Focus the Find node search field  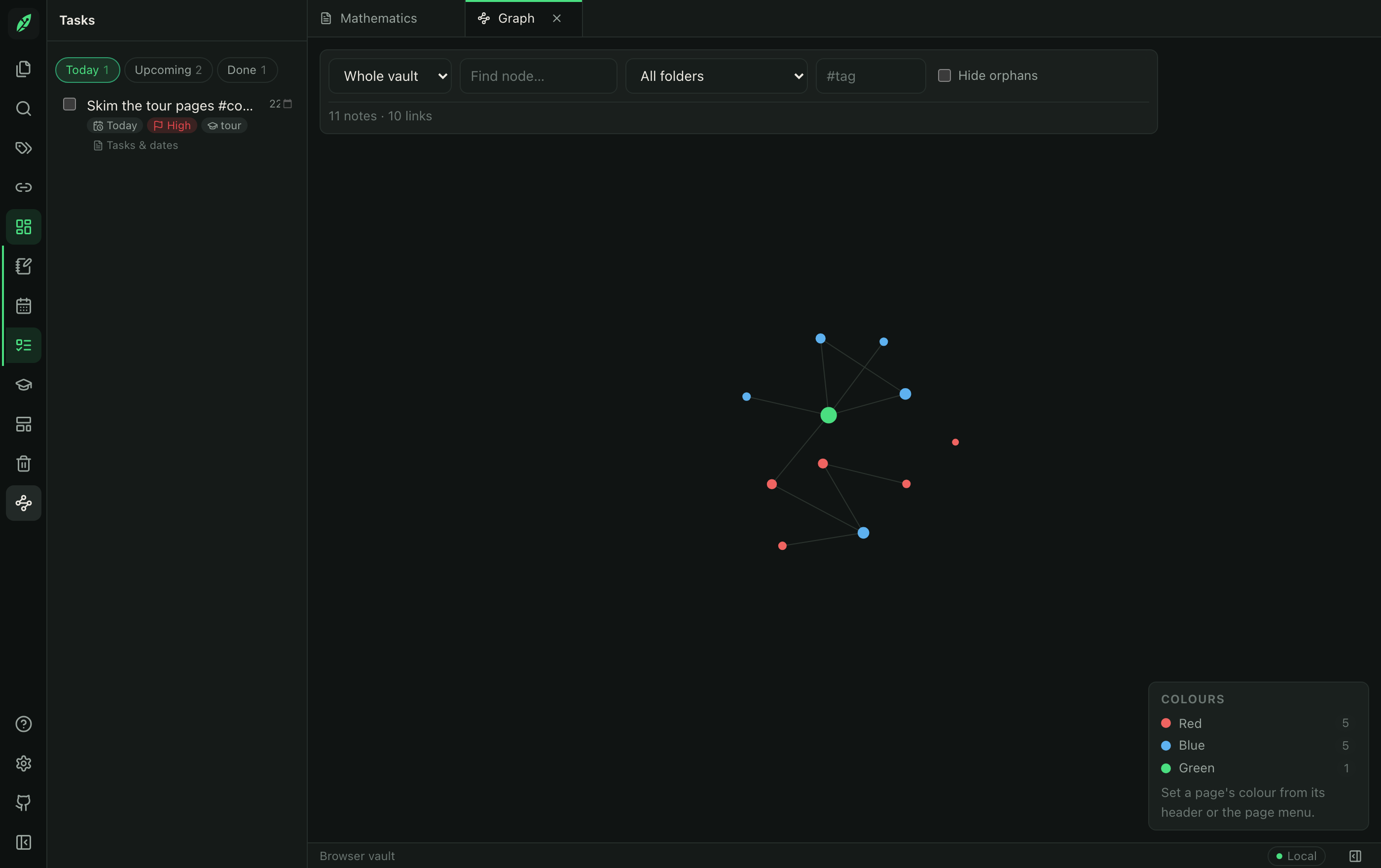(x=539, y=76)
